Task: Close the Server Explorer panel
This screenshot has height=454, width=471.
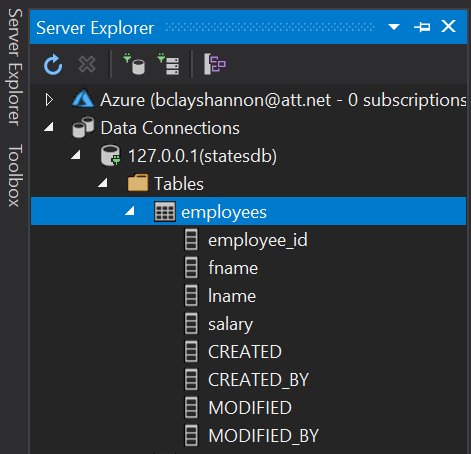Action: pyautogui.click(x=448, y=26)
